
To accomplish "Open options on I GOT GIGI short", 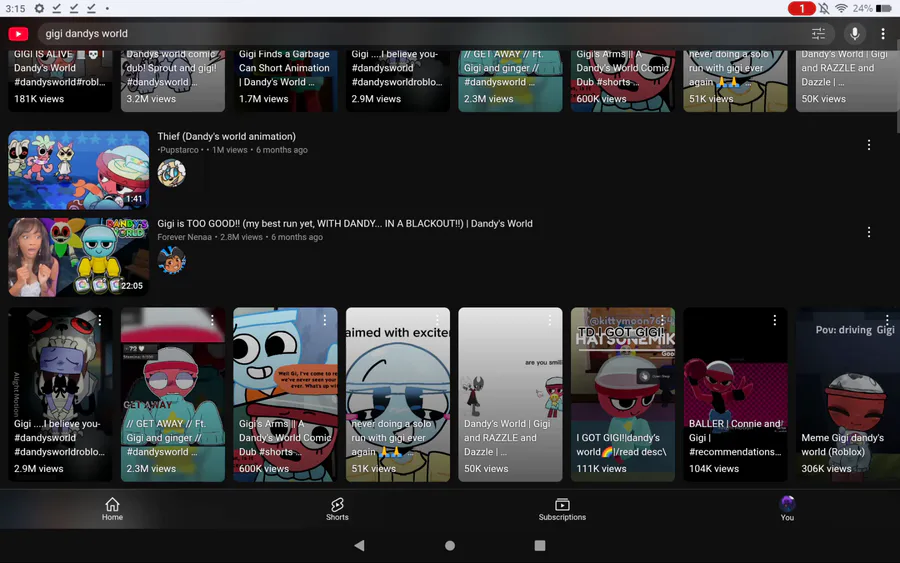I will 662,320.
